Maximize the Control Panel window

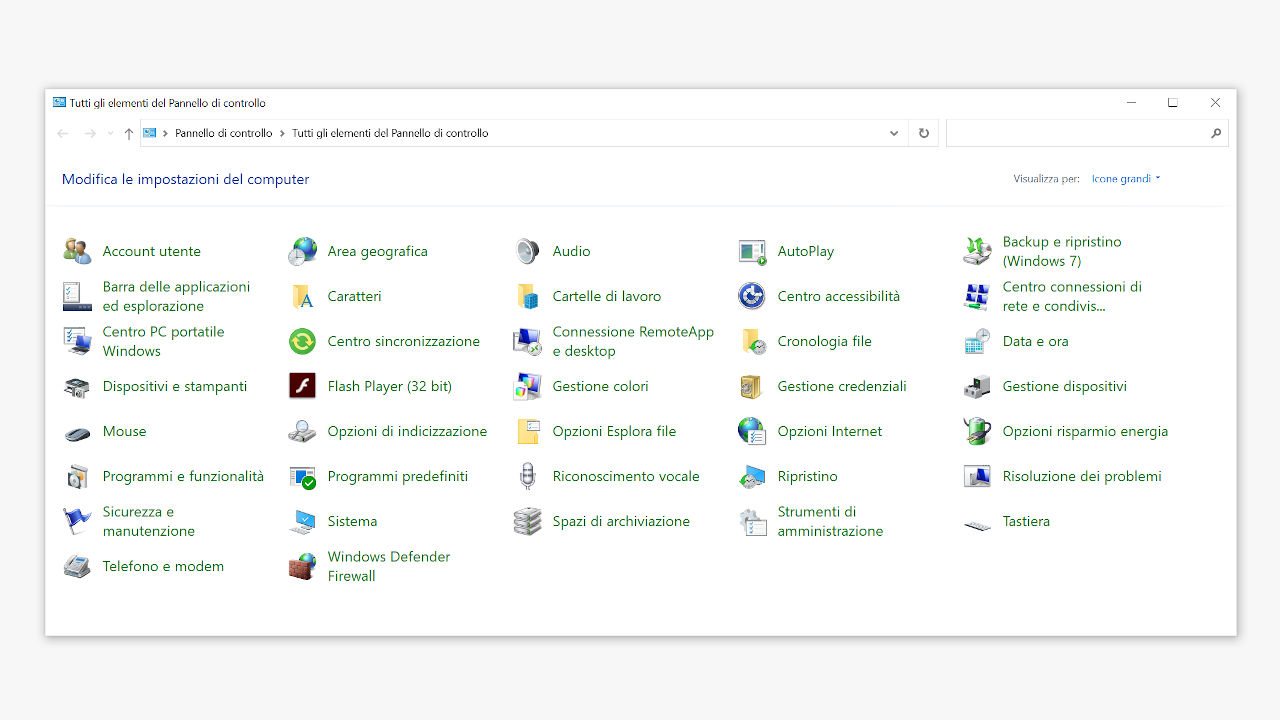tap(1173, 103)
